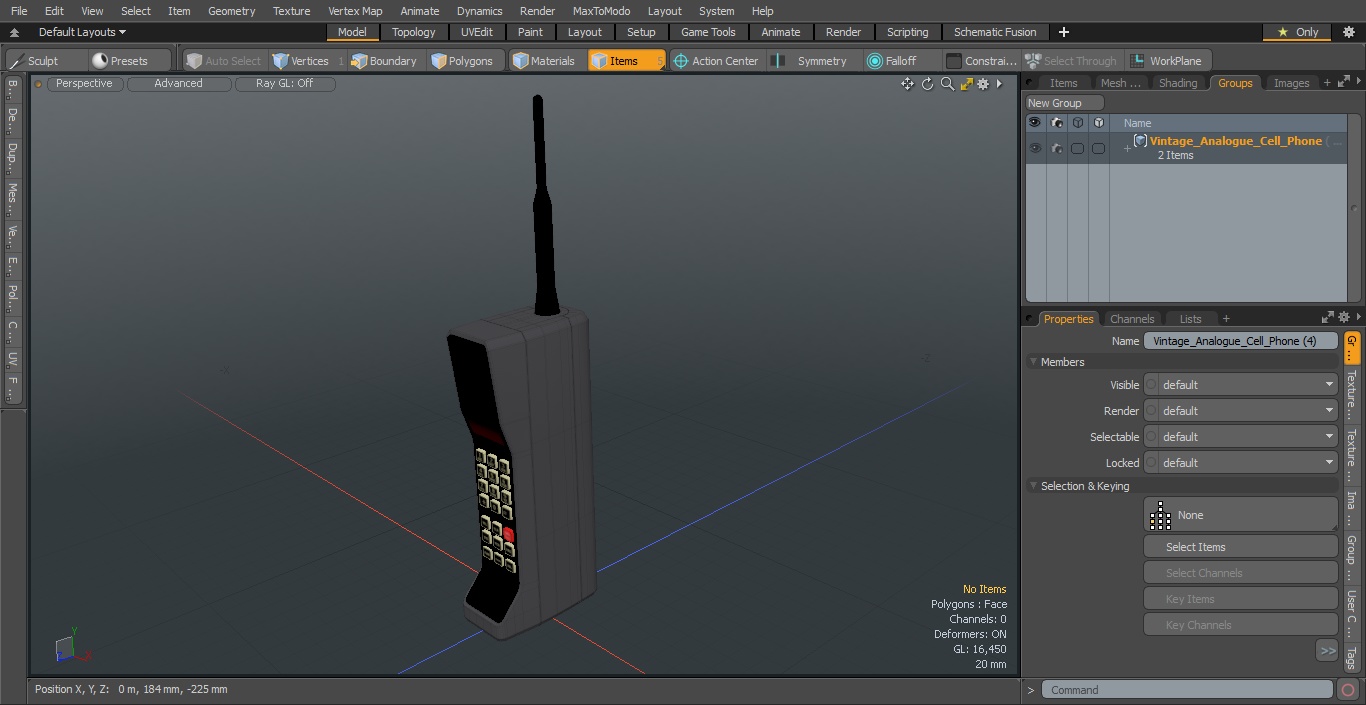Click the group item icon for Vintage_Analogue_Cell_Phone
This screenshot has height=705, width=1366.
(x=1140, y=141)
